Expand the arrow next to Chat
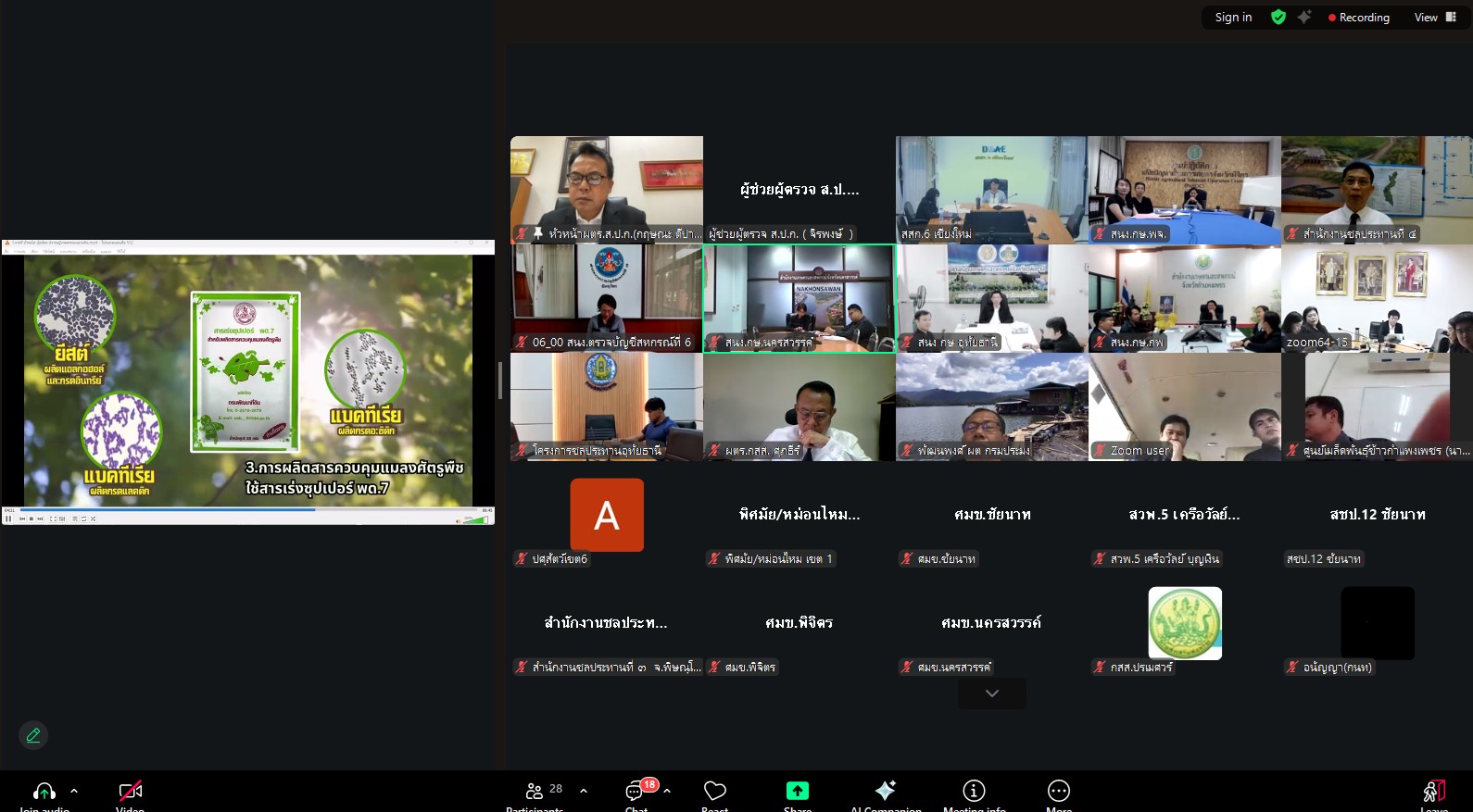The image size is (1473, 812). tap(667, 791)
